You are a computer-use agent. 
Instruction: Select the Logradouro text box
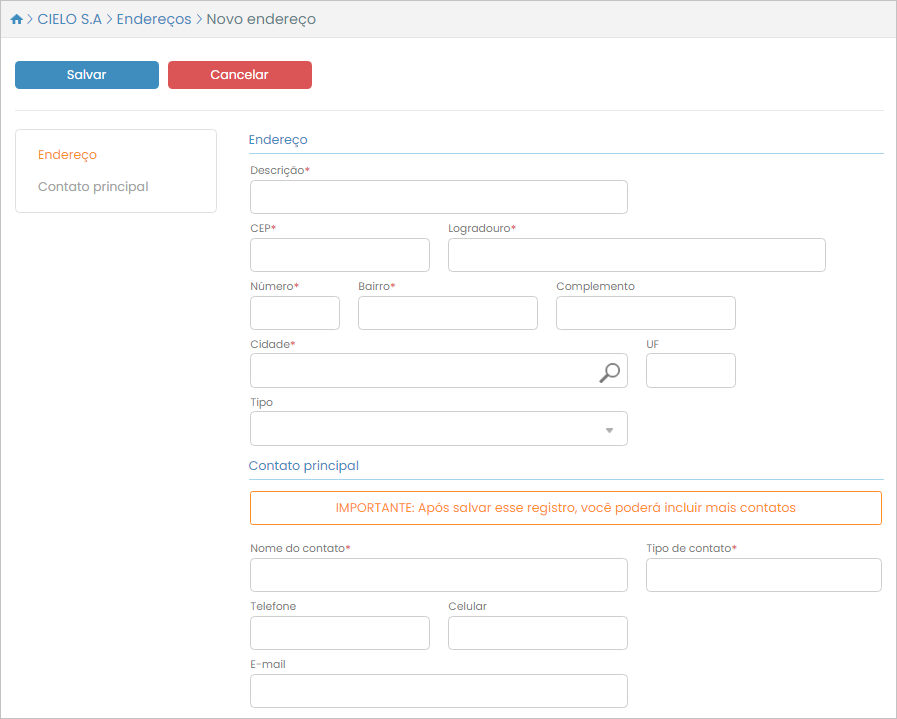coord(636,255)
